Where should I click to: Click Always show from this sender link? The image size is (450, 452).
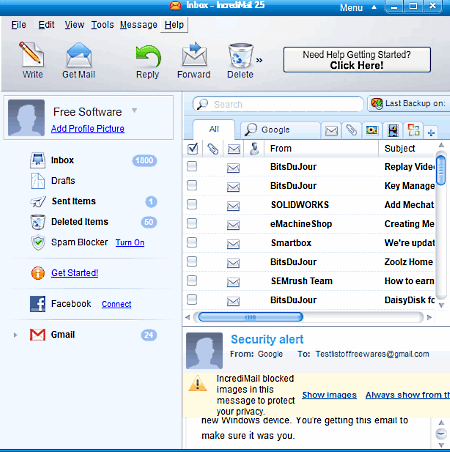[407, 395]
